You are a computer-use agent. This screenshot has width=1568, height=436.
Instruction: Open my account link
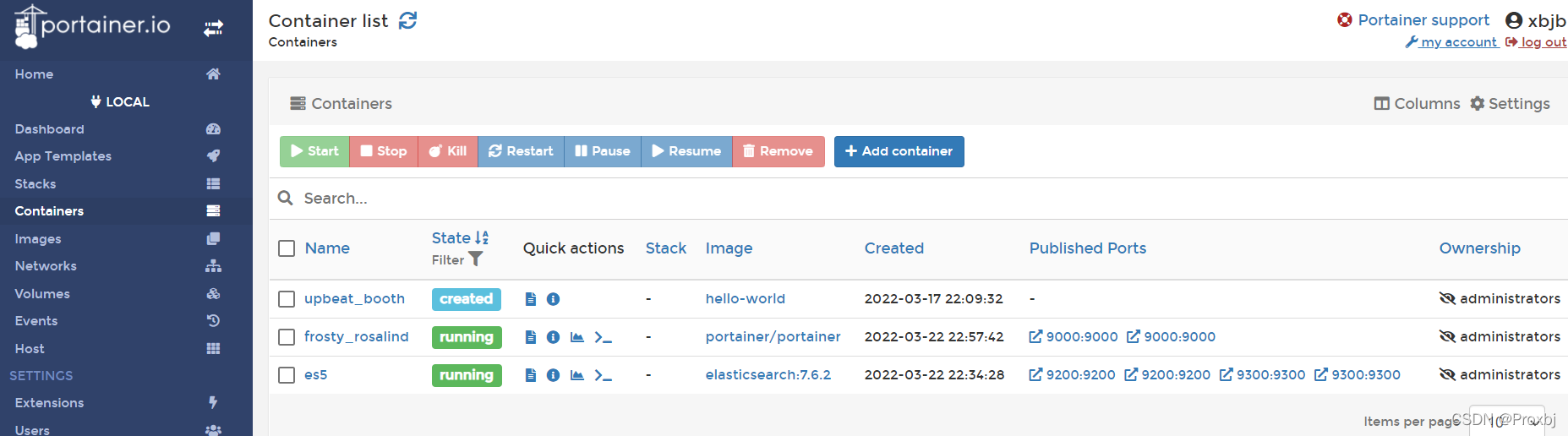tap(1451, 42)
